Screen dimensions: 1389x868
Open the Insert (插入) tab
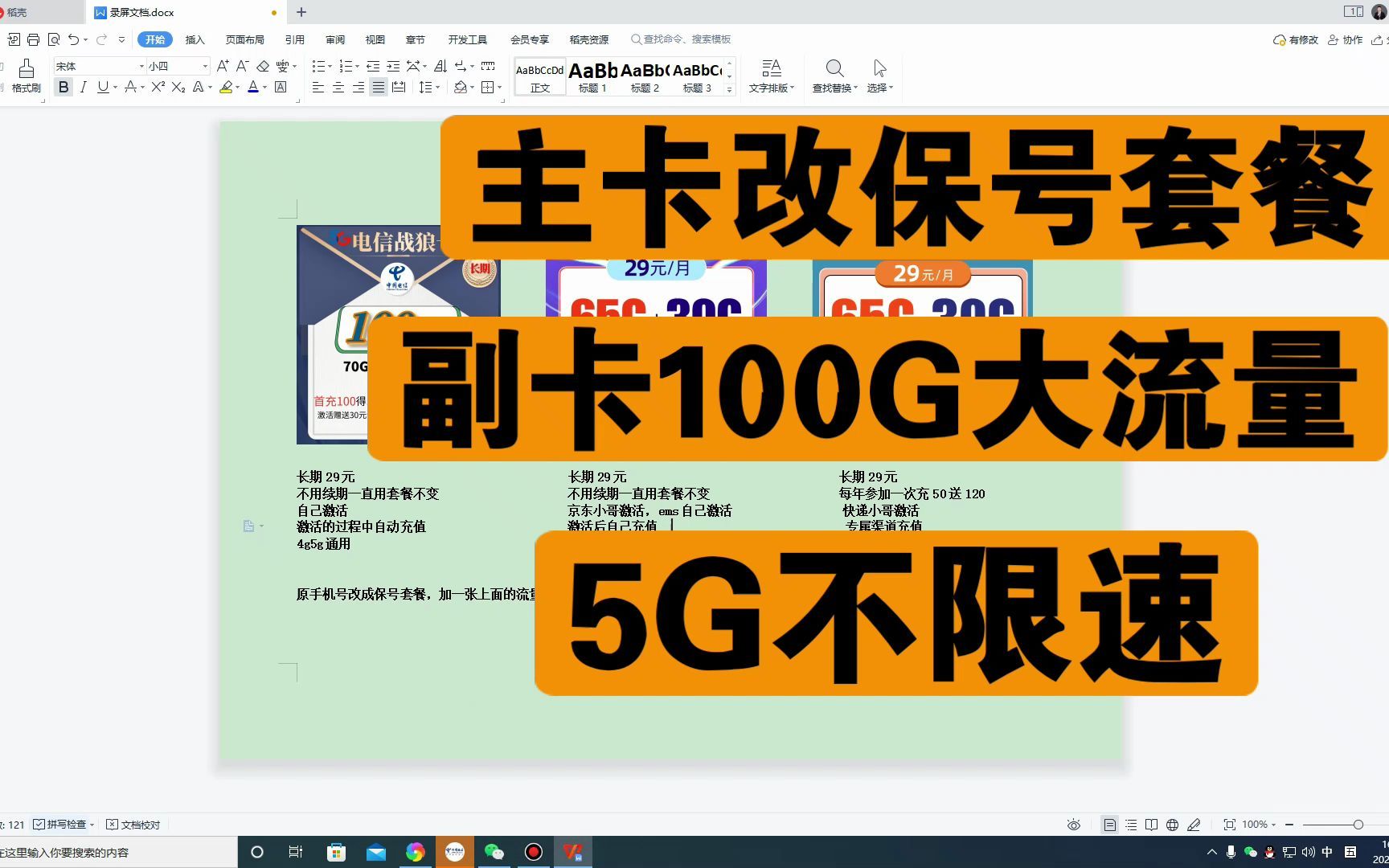[195, 39]
